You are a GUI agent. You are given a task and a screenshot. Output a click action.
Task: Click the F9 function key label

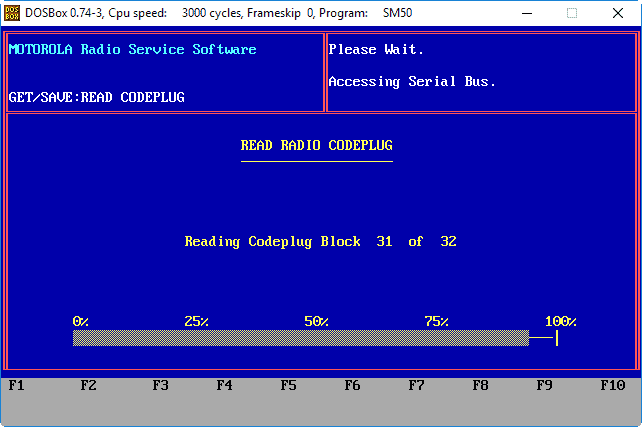[544, 385]
